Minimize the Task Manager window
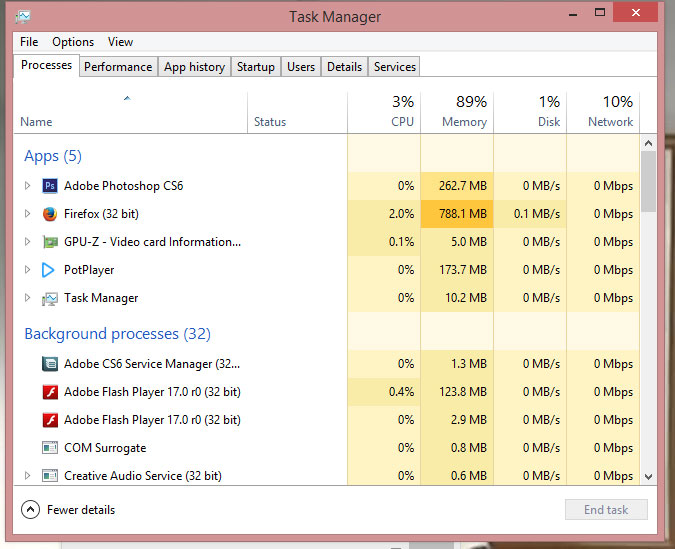 click(x=573, y=13)
